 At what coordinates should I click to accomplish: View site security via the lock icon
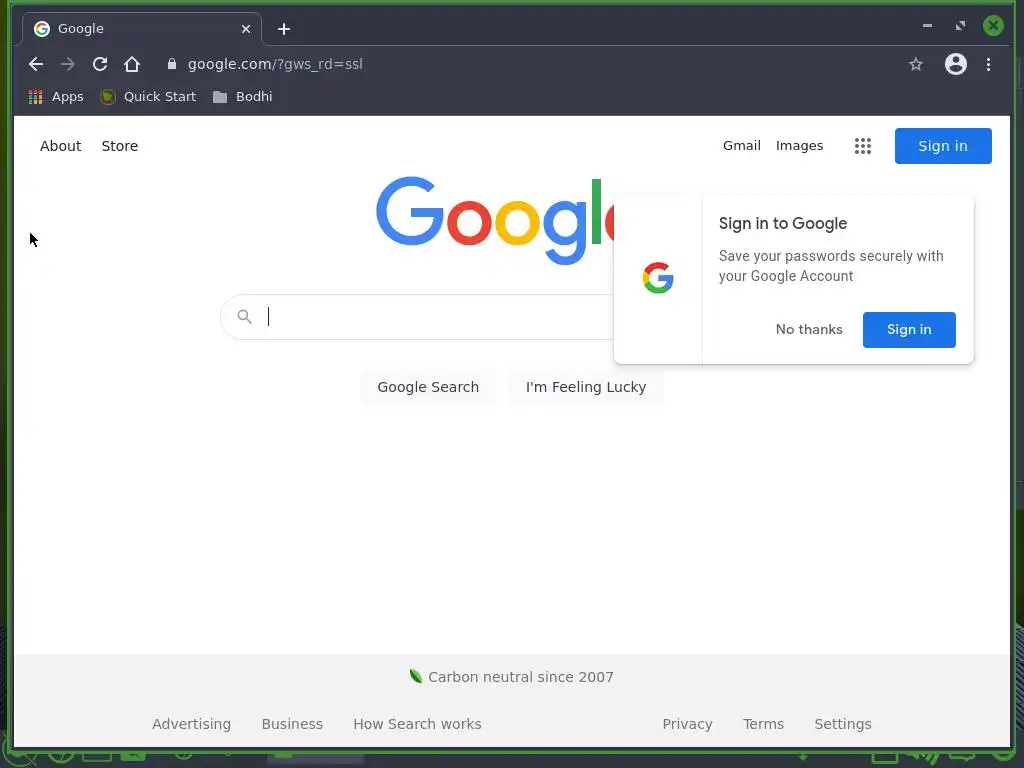172,64
